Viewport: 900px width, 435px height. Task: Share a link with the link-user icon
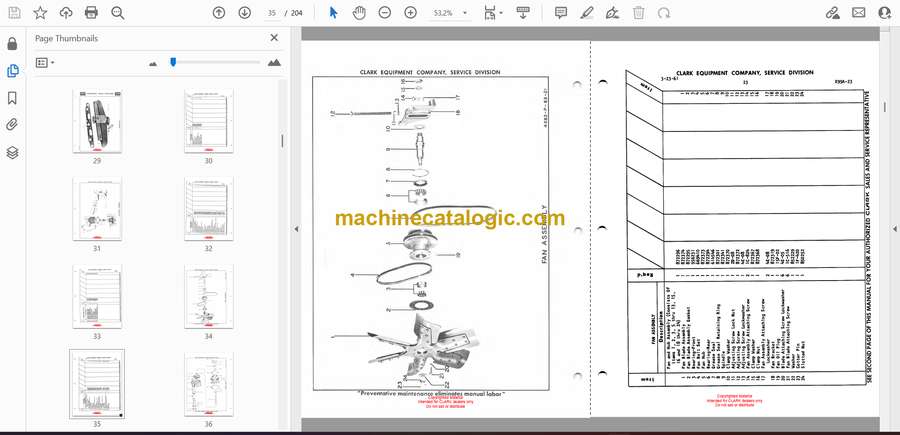pyautogui.click(x=833, y=13)
